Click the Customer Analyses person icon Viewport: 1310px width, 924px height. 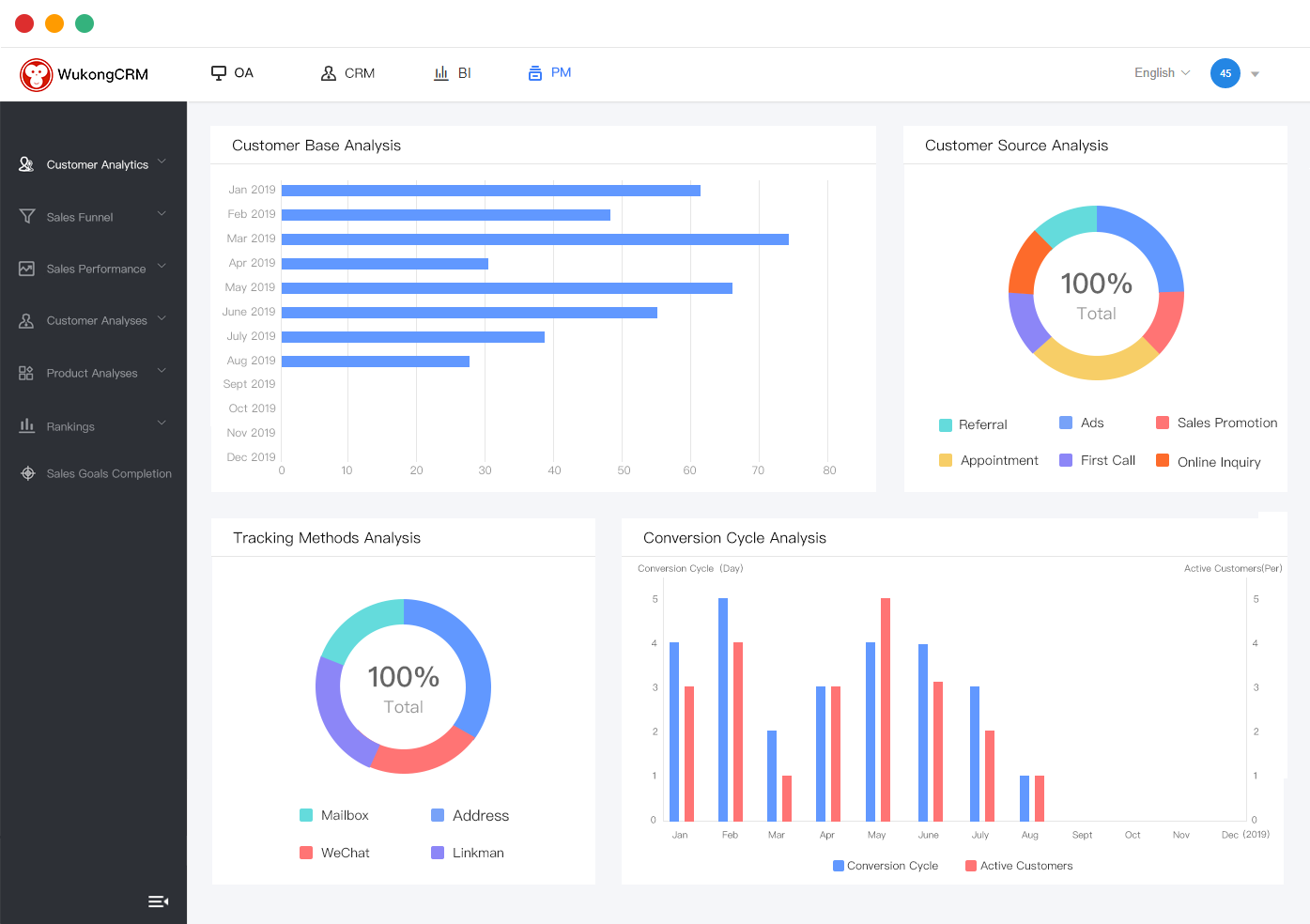pos(26,320)
